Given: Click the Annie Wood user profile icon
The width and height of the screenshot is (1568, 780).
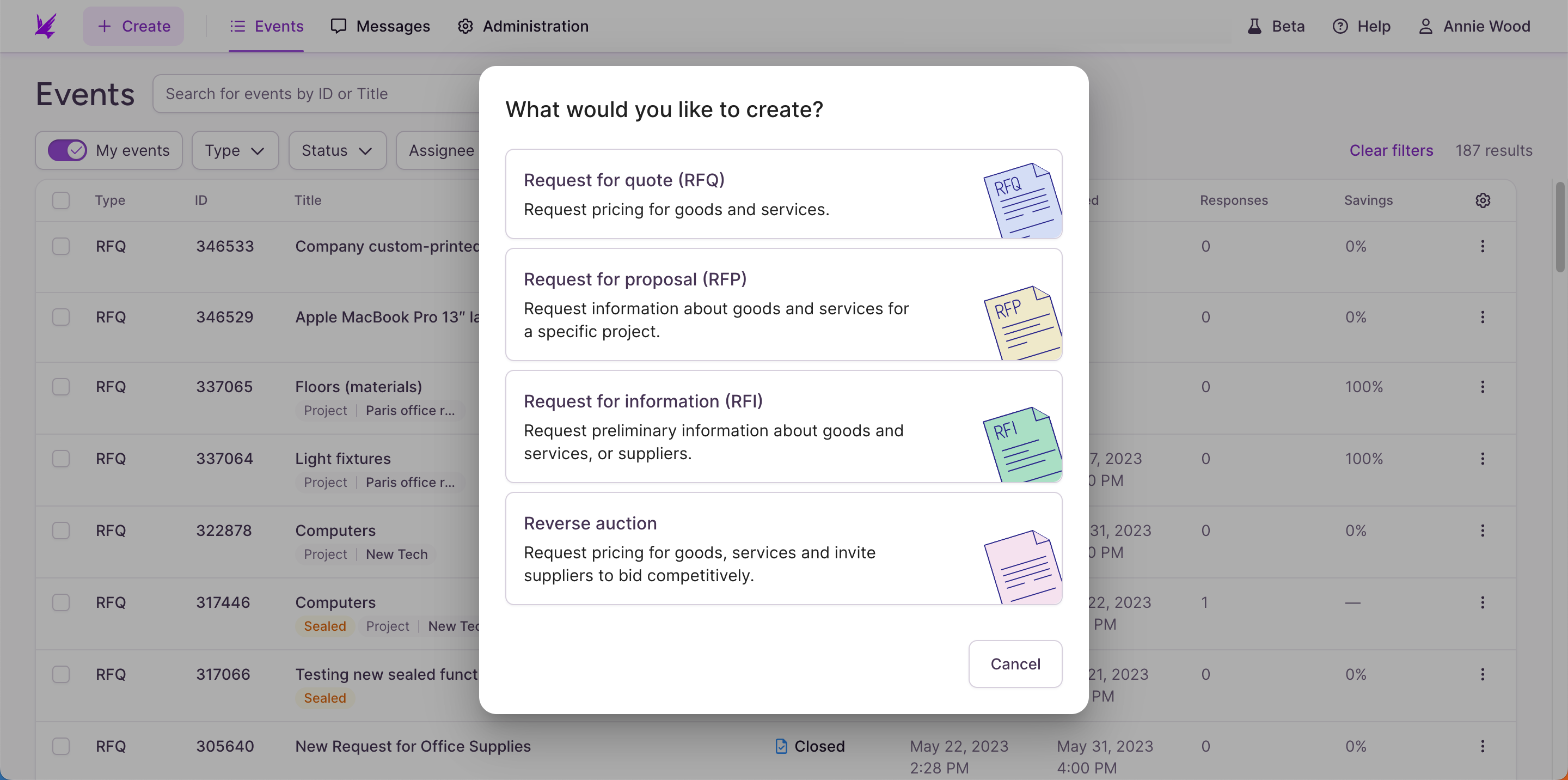Looking at the screenshot, I should (1425, 26).
